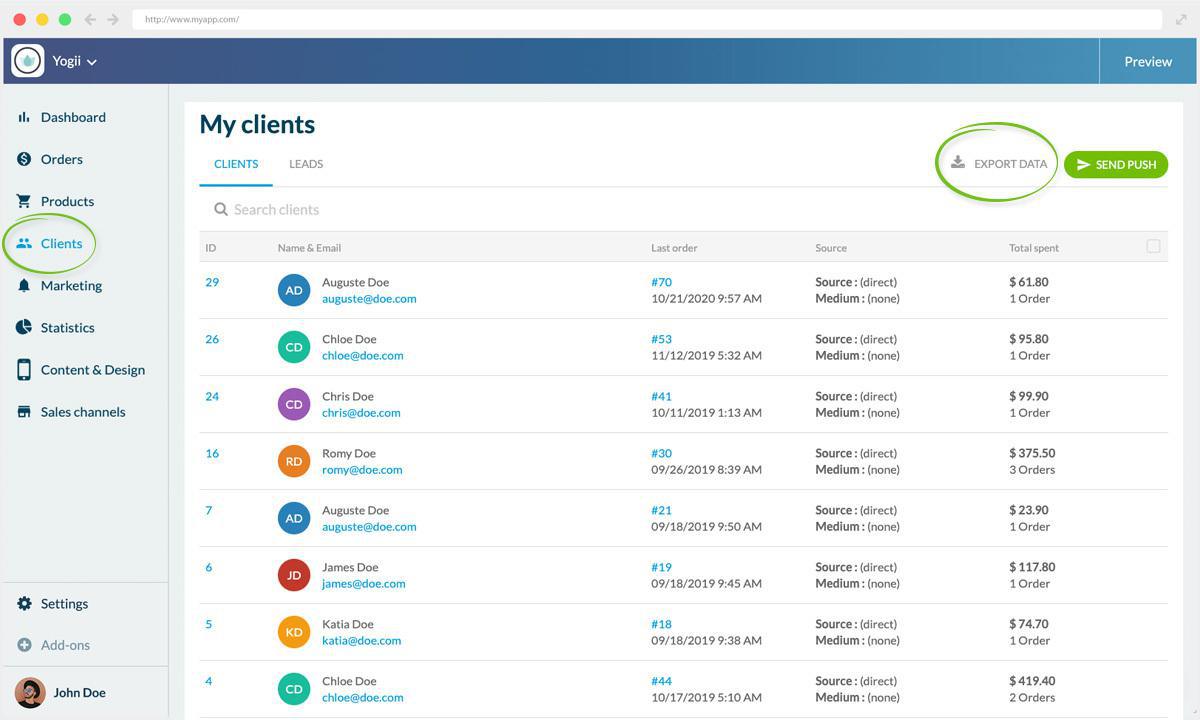Click the Products shopping cart icon
This screenshot has height=720, width=1200.
point(24,201)
